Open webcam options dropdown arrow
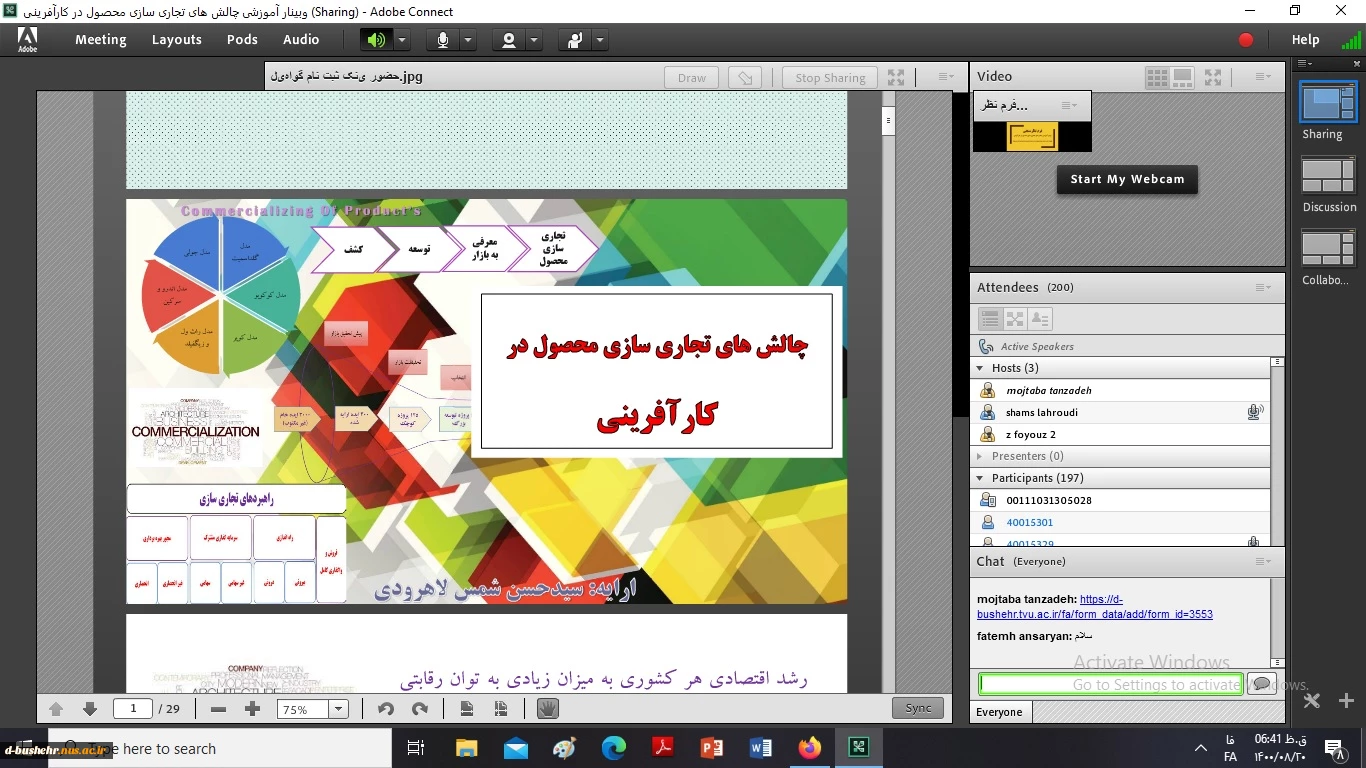Viewport: 1366px width, 768px height. (534, 40)
